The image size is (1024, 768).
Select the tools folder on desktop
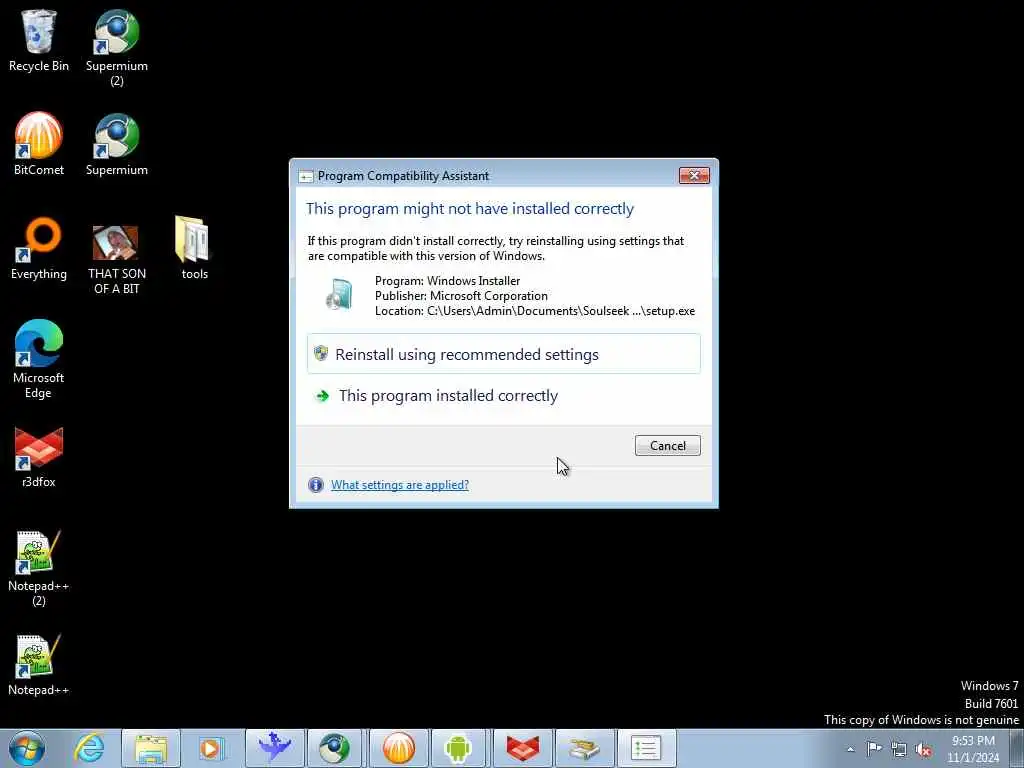194,248
